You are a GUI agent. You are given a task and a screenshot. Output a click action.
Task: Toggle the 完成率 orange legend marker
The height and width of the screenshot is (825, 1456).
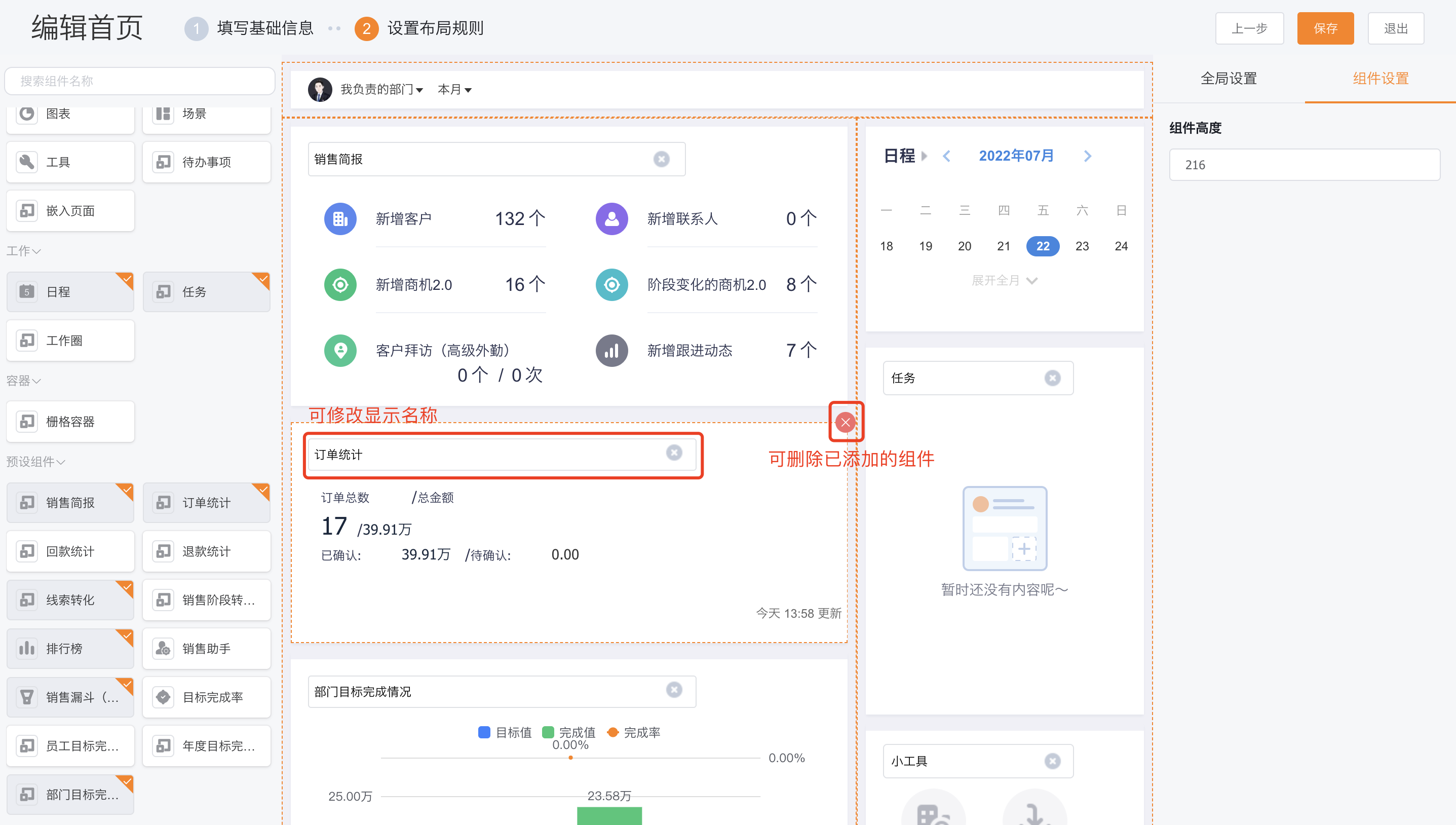[612, 732]
